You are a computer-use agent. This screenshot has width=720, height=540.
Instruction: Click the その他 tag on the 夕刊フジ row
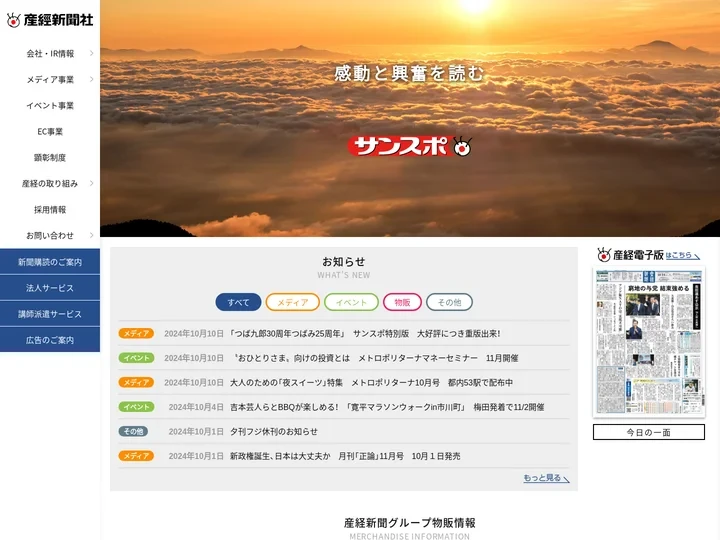pos(133,431)
